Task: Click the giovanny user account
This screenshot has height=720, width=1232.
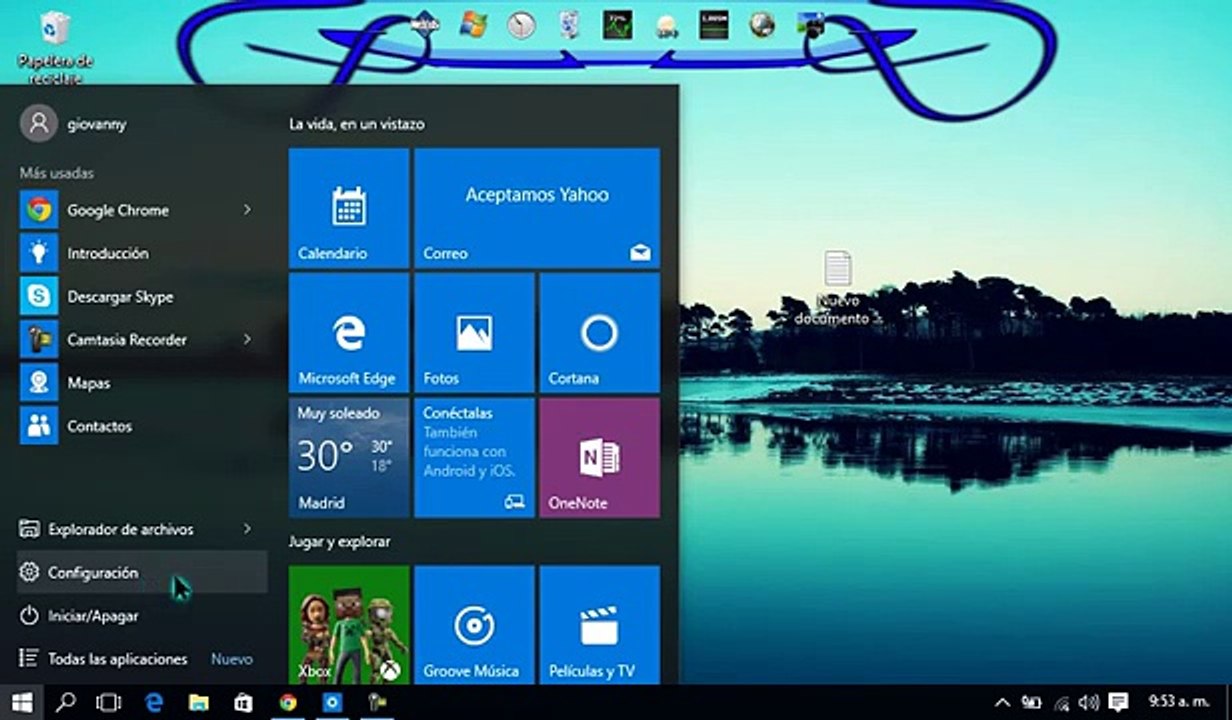Action: [x=74, y=124]
